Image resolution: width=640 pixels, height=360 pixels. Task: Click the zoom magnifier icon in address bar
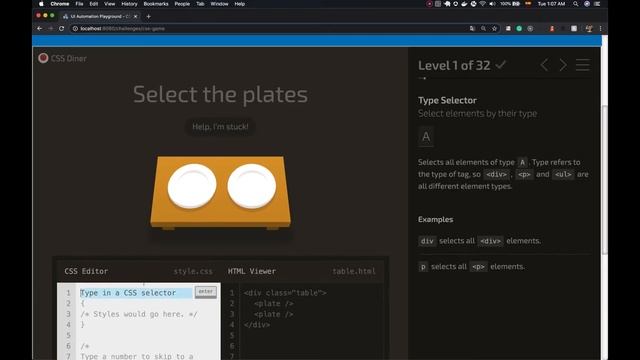(x=483, y=29)
